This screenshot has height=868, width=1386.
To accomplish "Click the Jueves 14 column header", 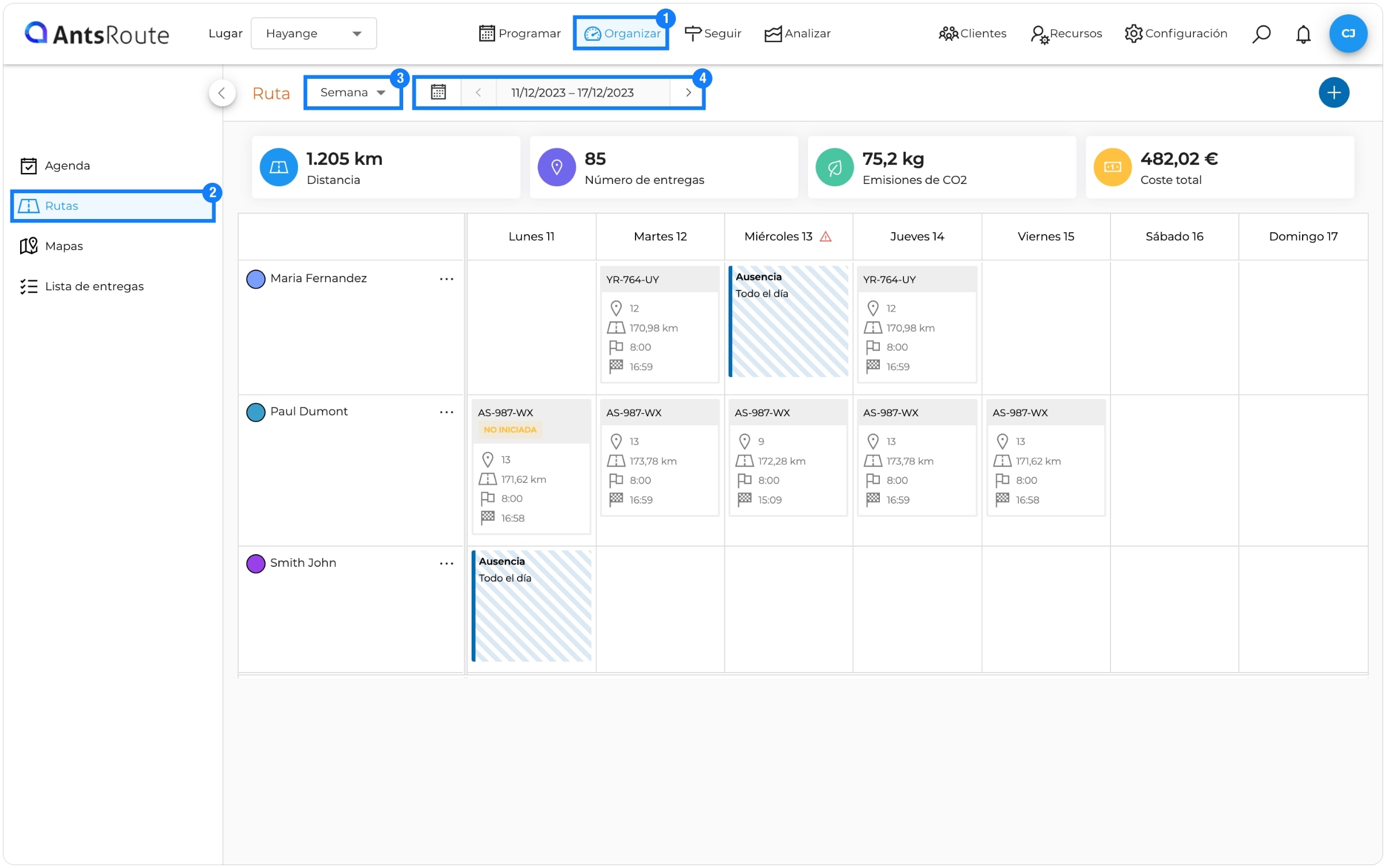I will tap(917, 237).
